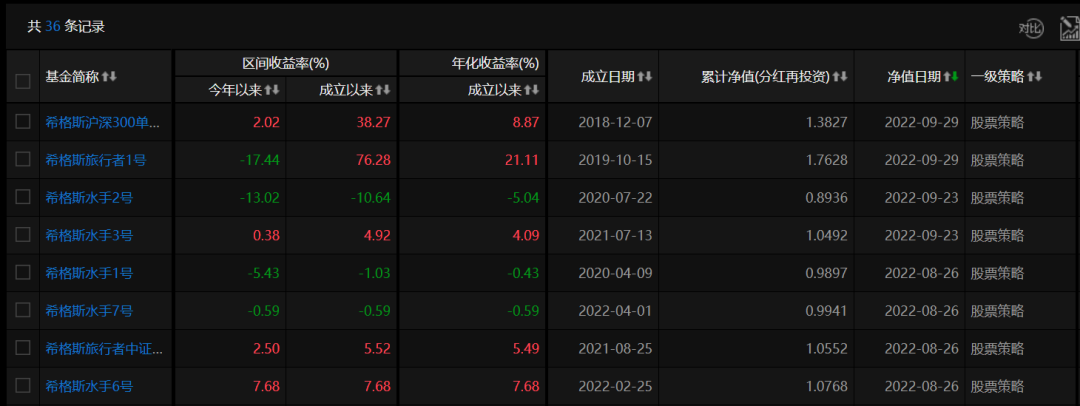Select the date 2021-08-25 cell
The height and width of the screenshot is (406, 1080).
point(615,349)
